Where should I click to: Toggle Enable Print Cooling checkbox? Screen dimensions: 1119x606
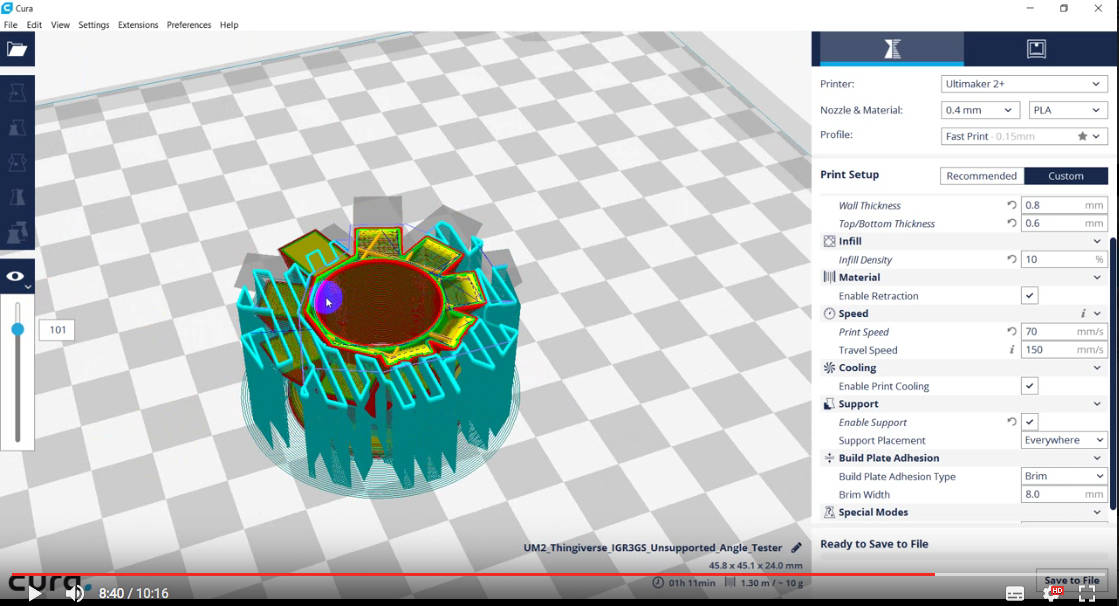point(1029,386)
